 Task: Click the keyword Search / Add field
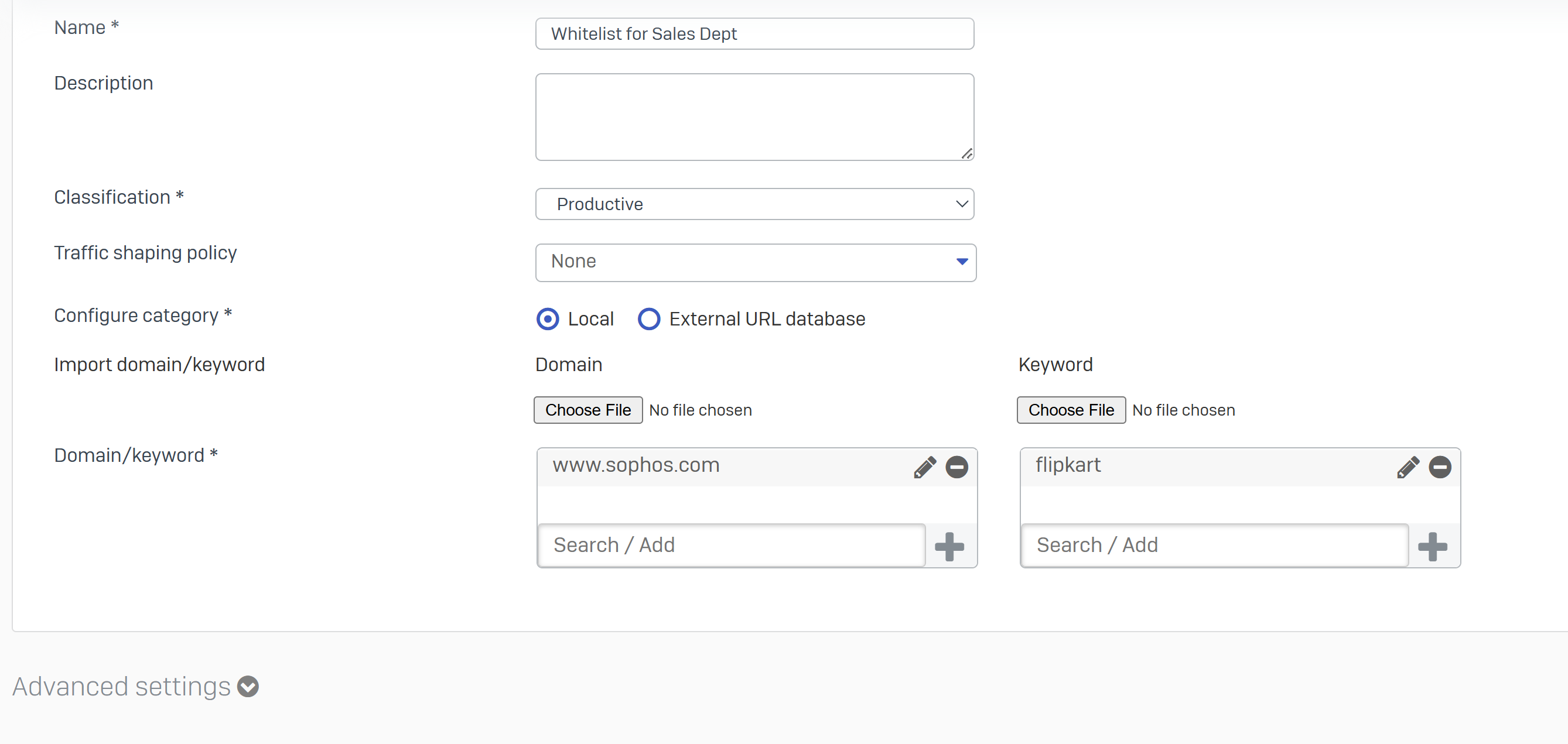coord(1213,545)
